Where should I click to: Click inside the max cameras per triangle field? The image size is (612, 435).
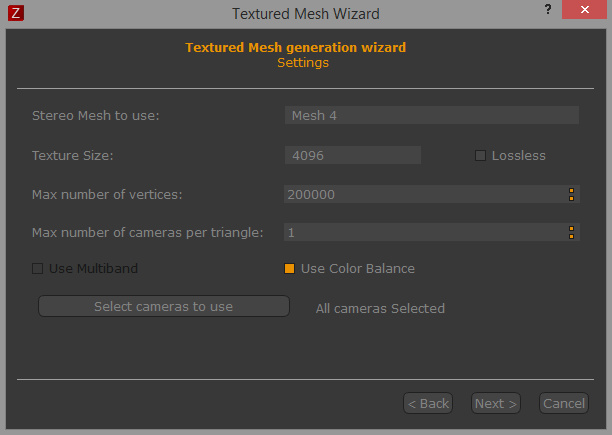(425, 232)
